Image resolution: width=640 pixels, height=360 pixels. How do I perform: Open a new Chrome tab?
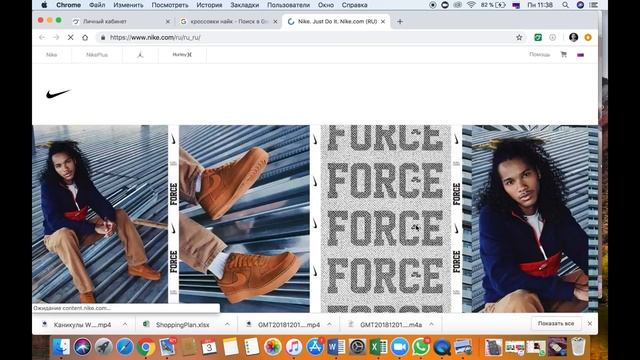pyautogui.click(x=400, y=22)
